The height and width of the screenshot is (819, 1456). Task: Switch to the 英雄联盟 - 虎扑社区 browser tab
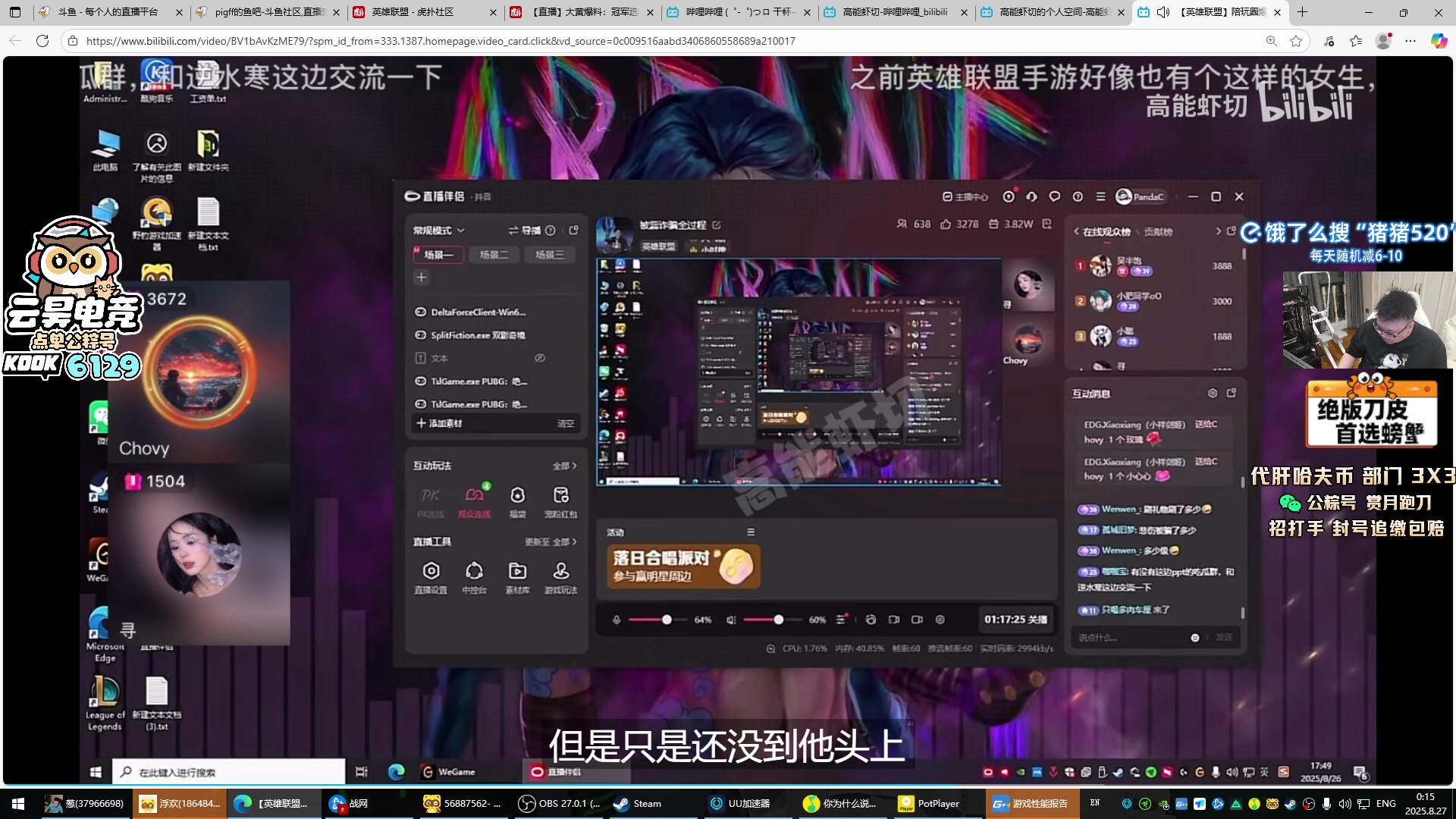(423, 12)
